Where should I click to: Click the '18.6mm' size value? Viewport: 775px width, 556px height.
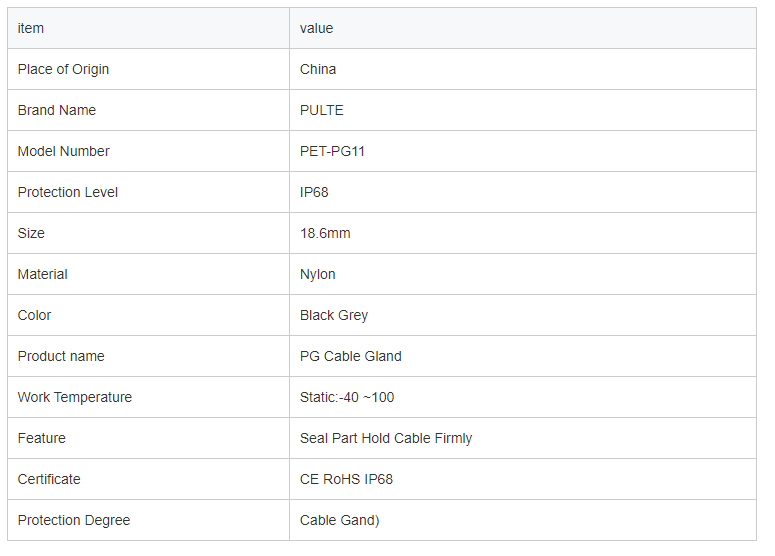(x=325, y=233)
